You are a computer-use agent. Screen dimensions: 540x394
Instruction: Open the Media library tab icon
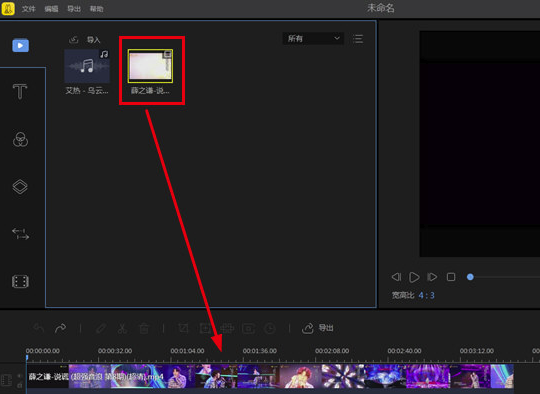tap(21, 45)
